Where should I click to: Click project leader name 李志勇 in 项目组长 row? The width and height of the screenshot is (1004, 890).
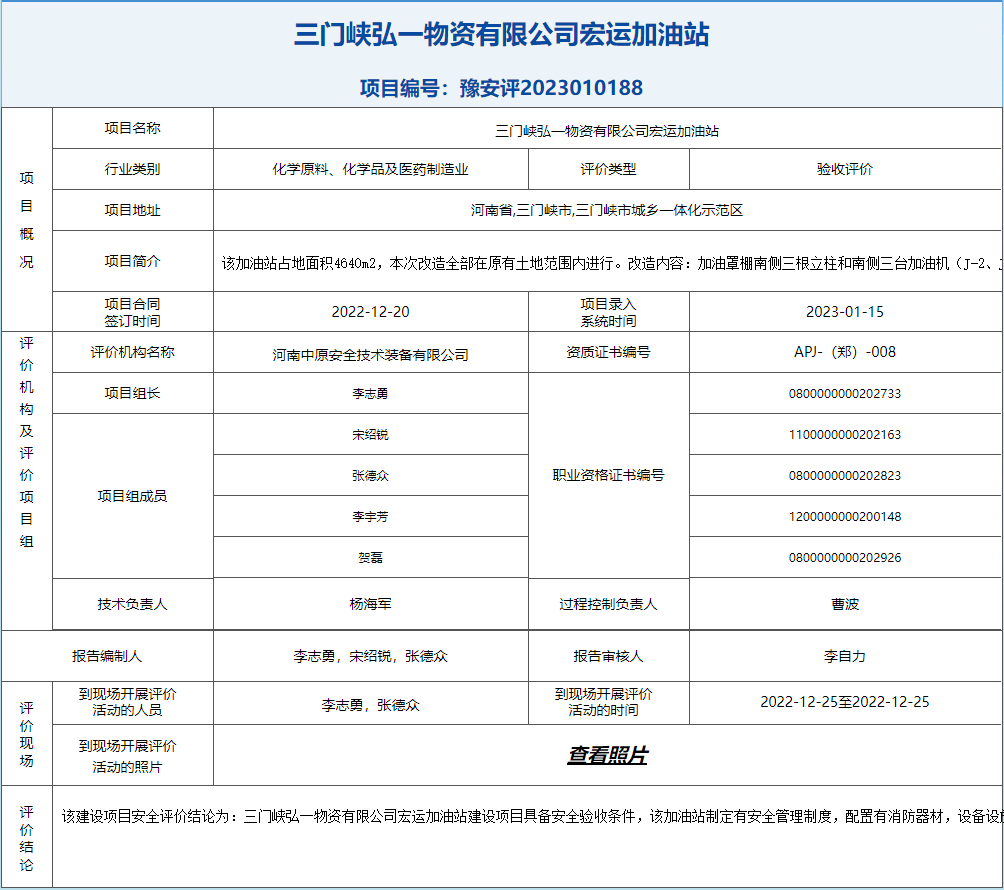pyautogui.click(x=370, y=393)
